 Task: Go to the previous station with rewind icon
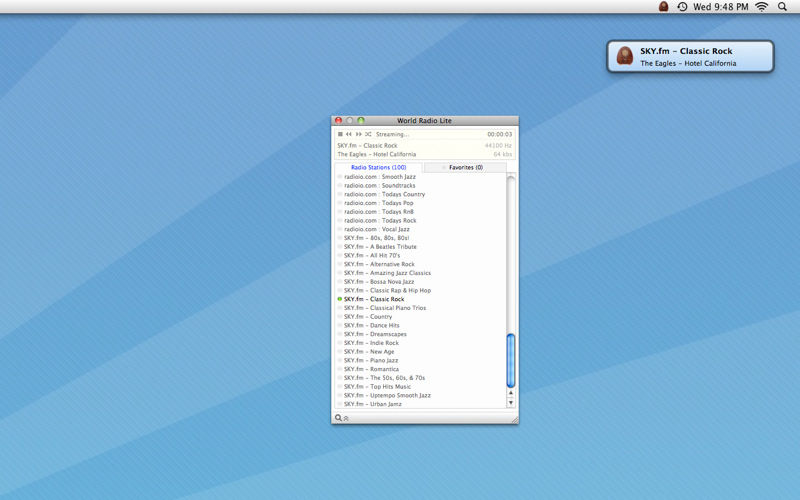(349, 134)
